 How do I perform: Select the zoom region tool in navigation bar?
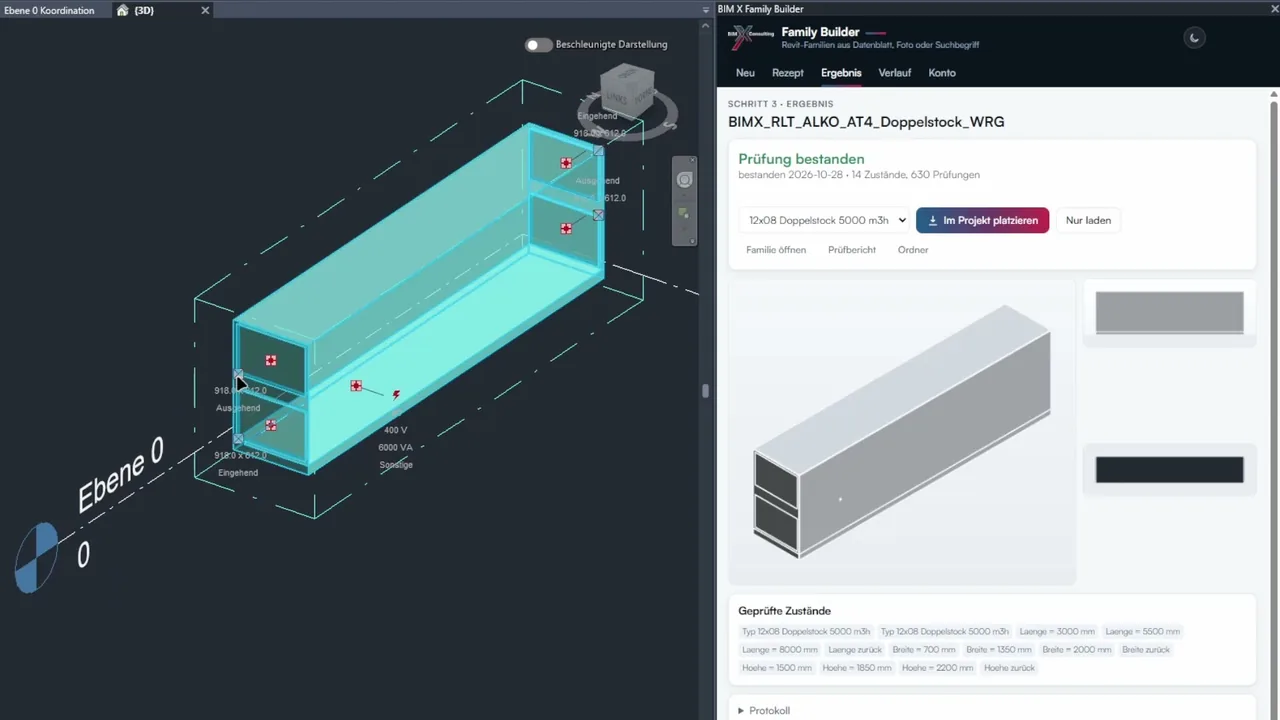pyautogui.click(x=685, y=213)
